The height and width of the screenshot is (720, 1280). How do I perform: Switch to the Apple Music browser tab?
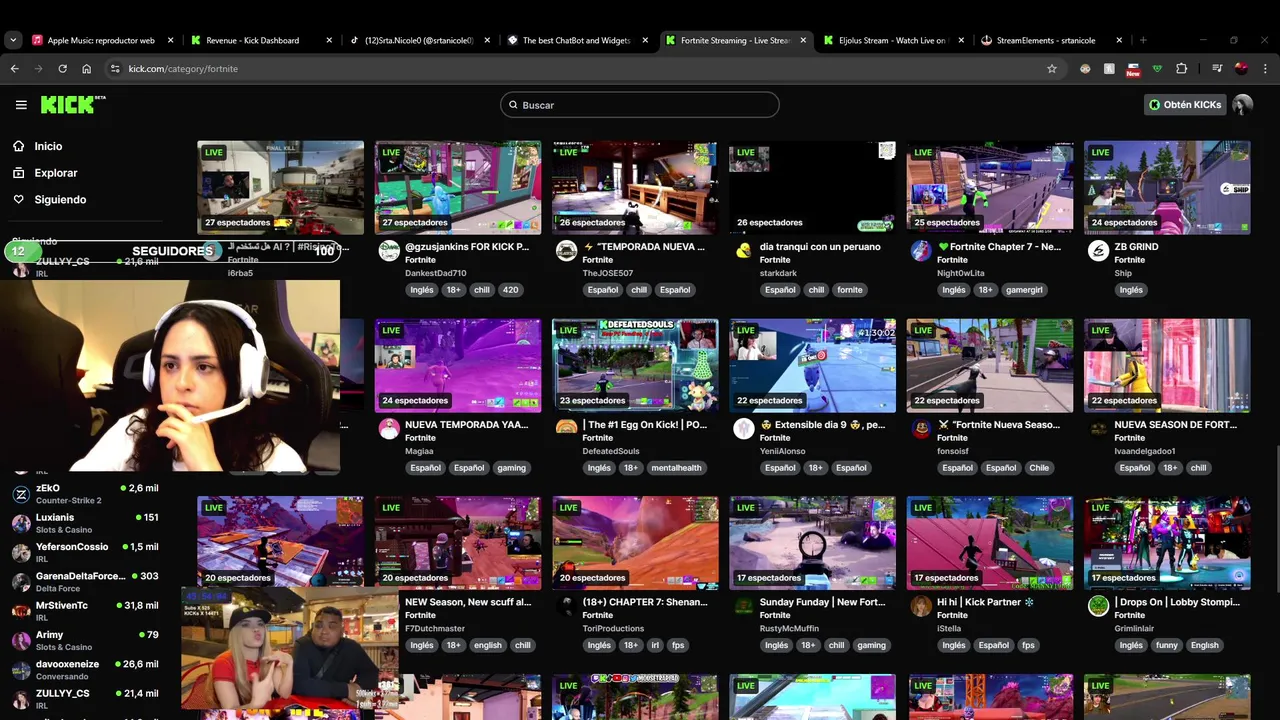[x=101, y=40]
